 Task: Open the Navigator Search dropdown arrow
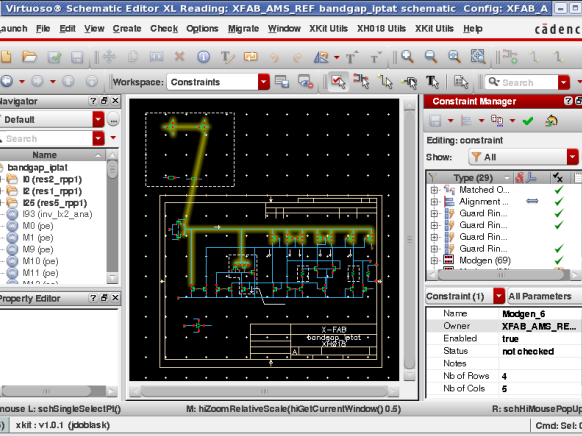tap(98, 138)
